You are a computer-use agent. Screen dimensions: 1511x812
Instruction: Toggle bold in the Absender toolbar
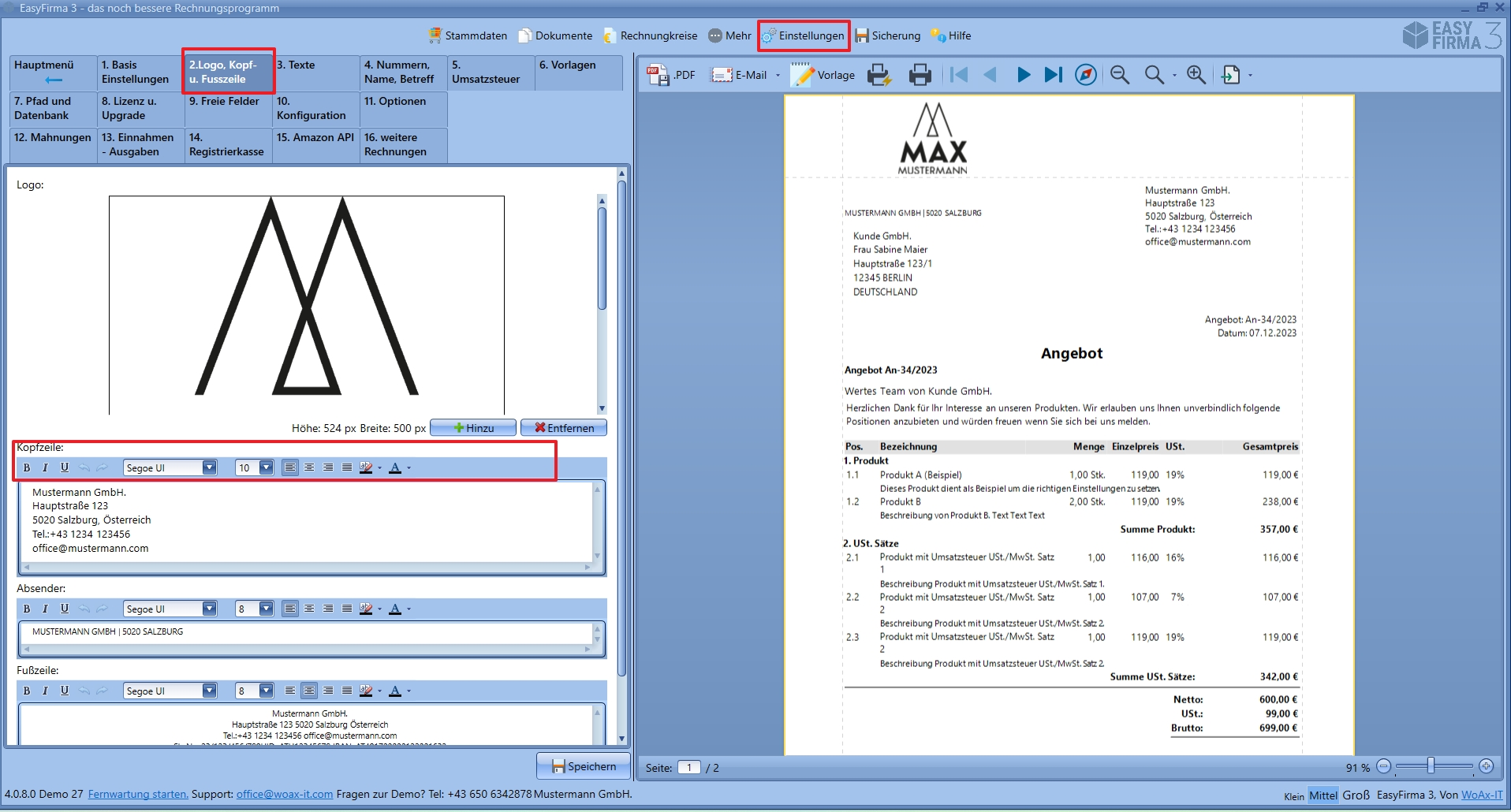coord(27,609)
